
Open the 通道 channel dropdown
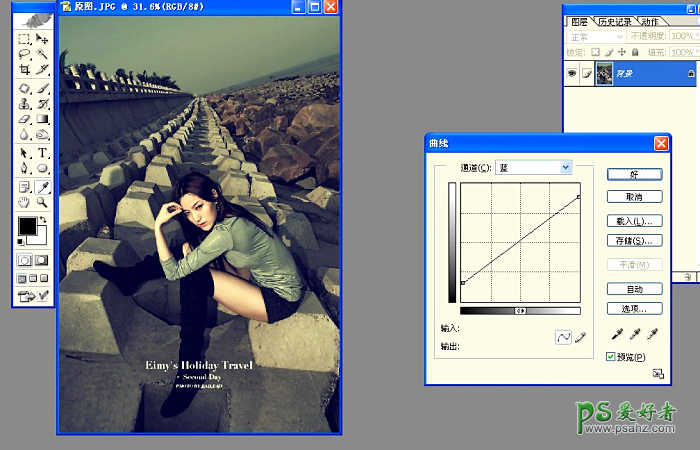(x=533, y=168)
